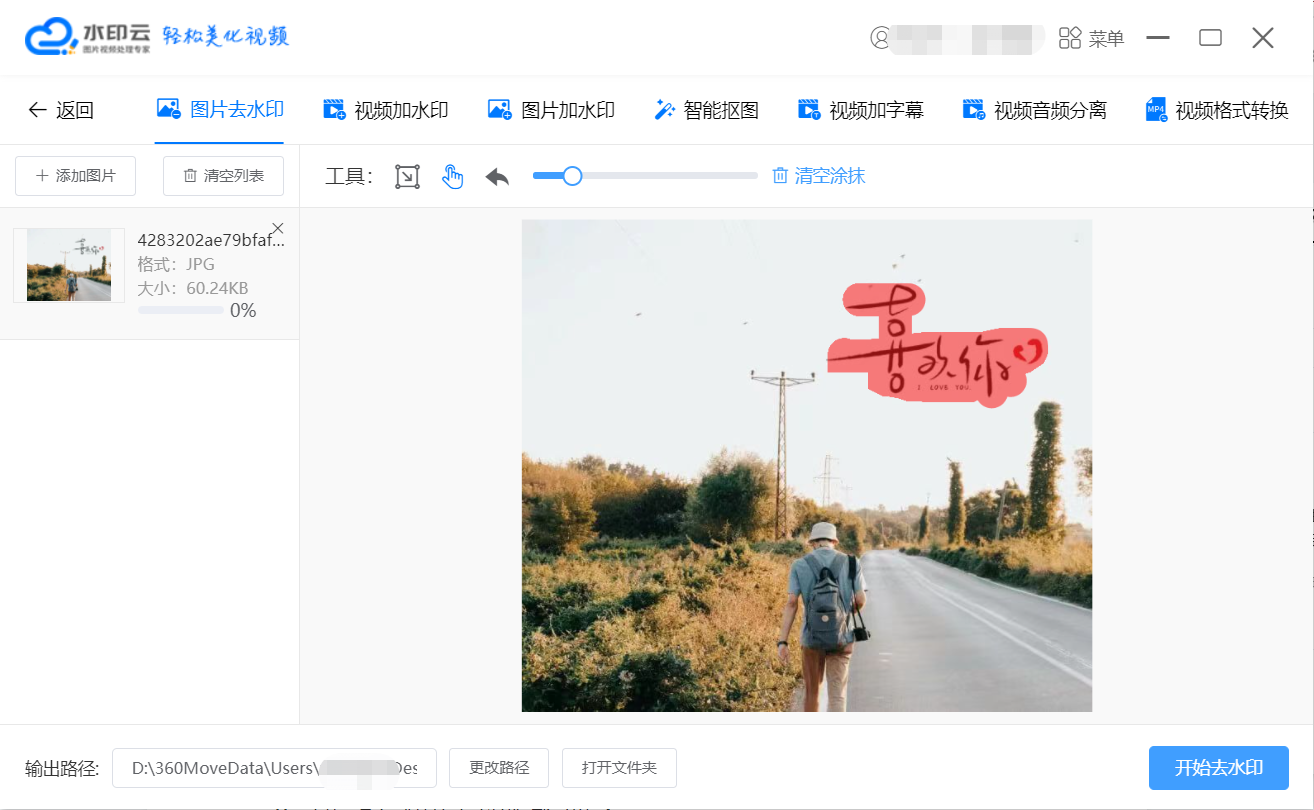
Task: Open the 智能抠图 tab
Action: [x=706, y=110]
